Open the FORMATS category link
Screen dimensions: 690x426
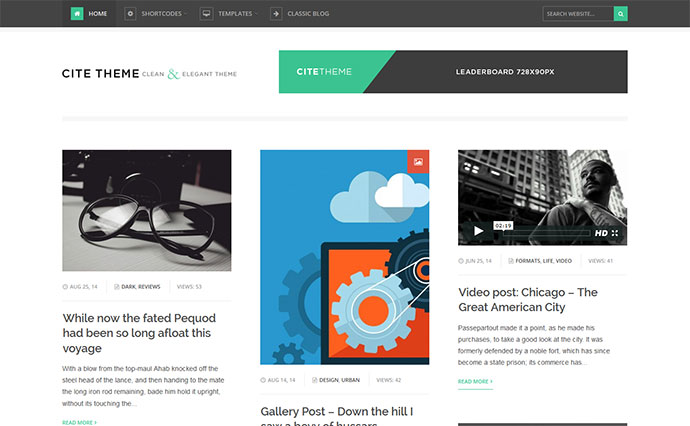(x=528, y=261)
